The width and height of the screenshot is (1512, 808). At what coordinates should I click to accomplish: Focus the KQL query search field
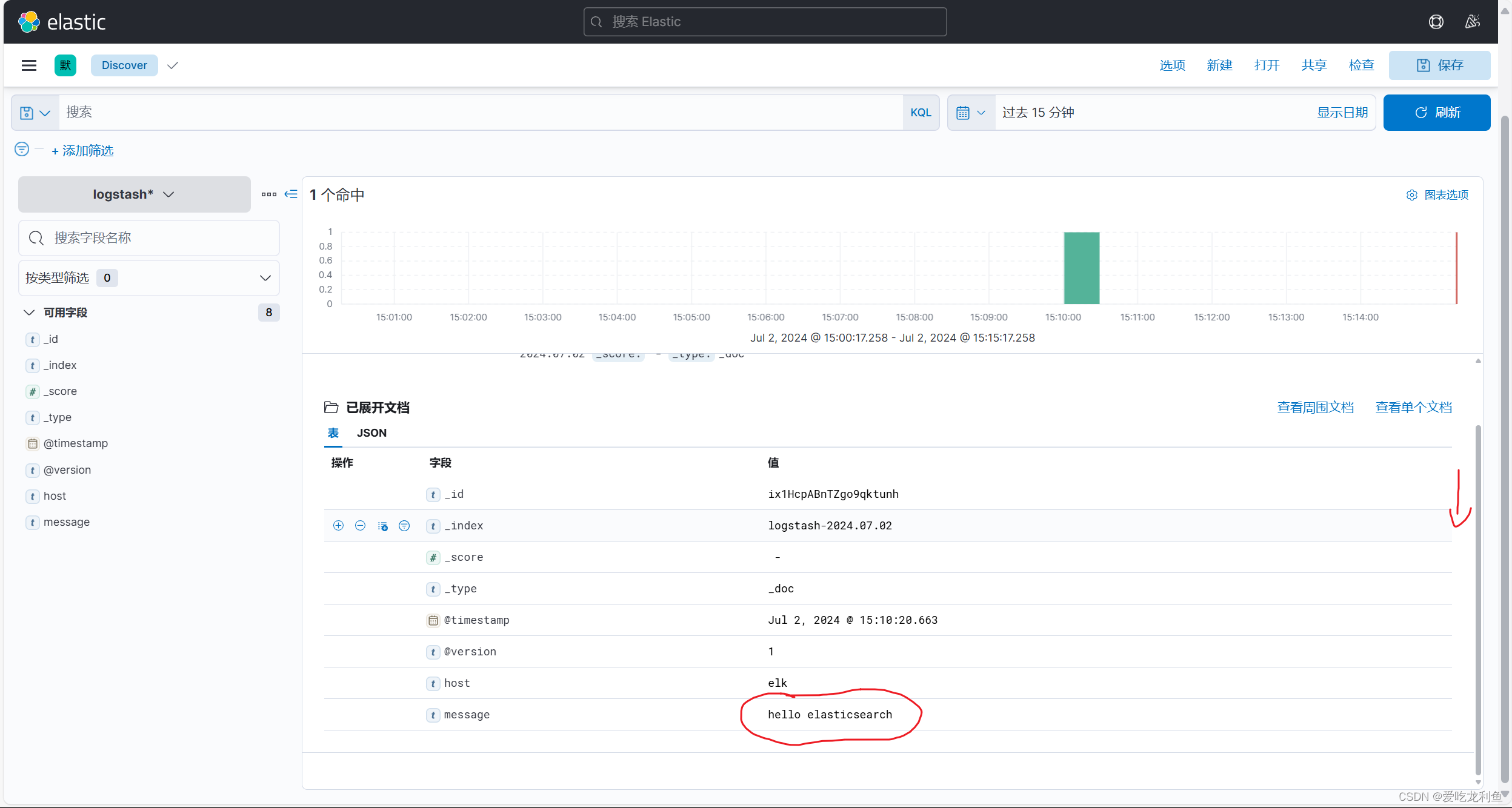point(480,113)
